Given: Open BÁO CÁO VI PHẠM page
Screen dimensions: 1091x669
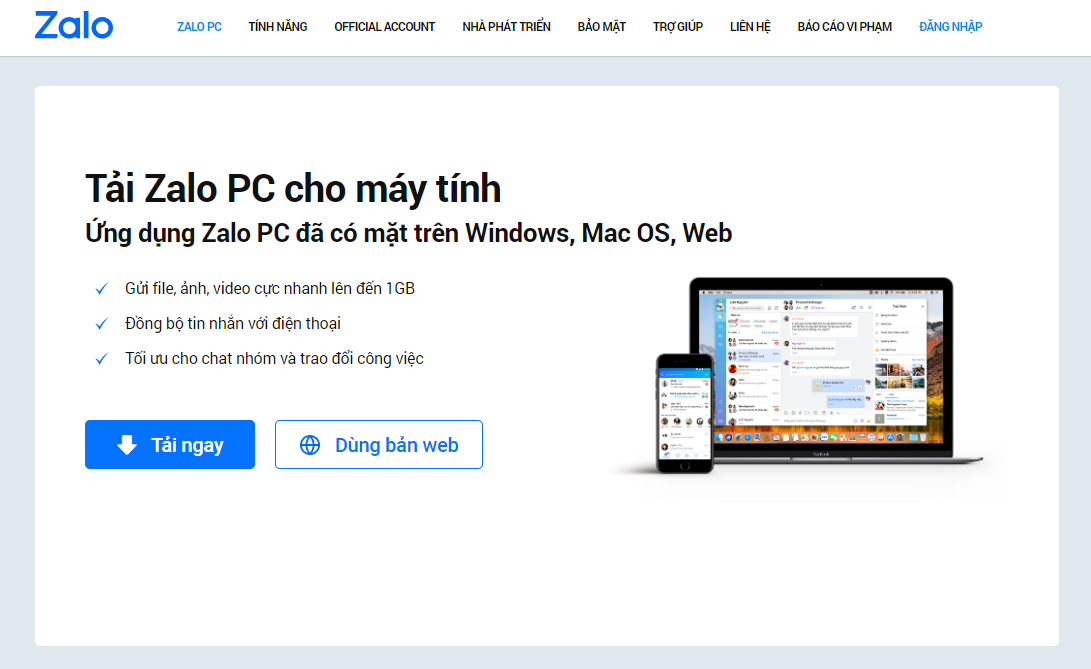Looking at the screenshot, I should [x=845, y=26].
